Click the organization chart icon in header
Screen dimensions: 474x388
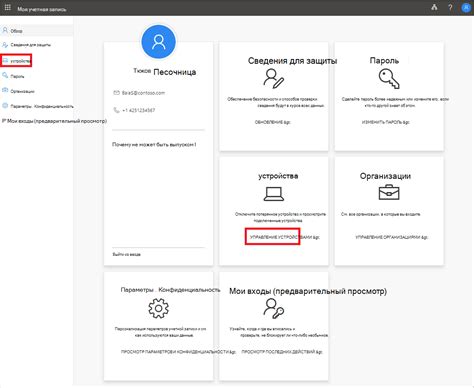point(434,7)
